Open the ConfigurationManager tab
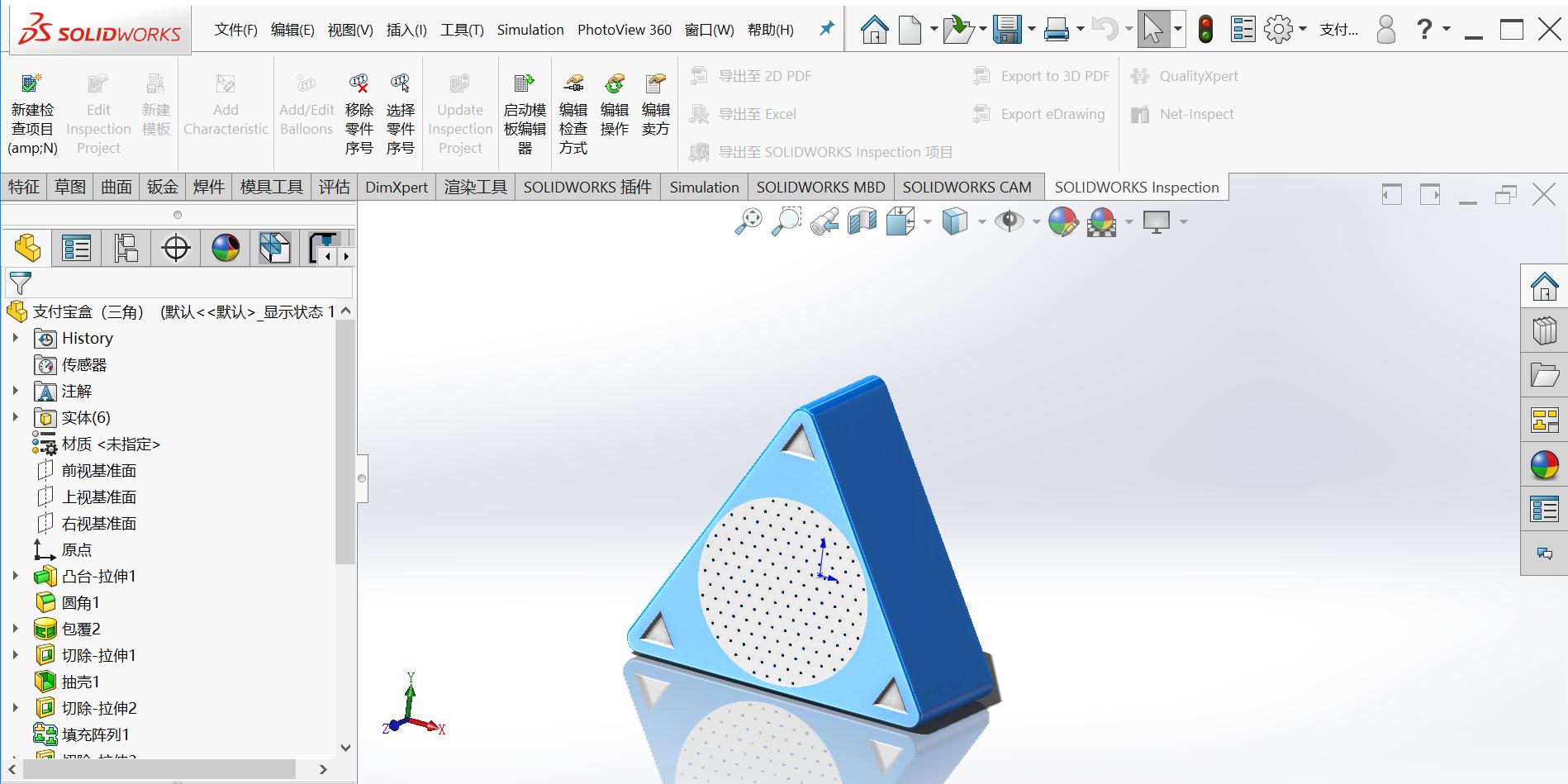This screenshot has width=1568, height=784. coord(126,248)
